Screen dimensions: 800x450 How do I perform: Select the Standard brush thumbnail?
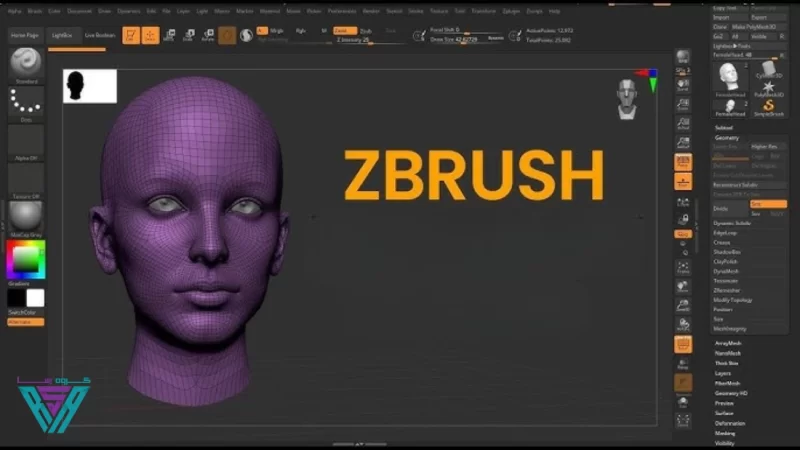[x=26, y=63]
